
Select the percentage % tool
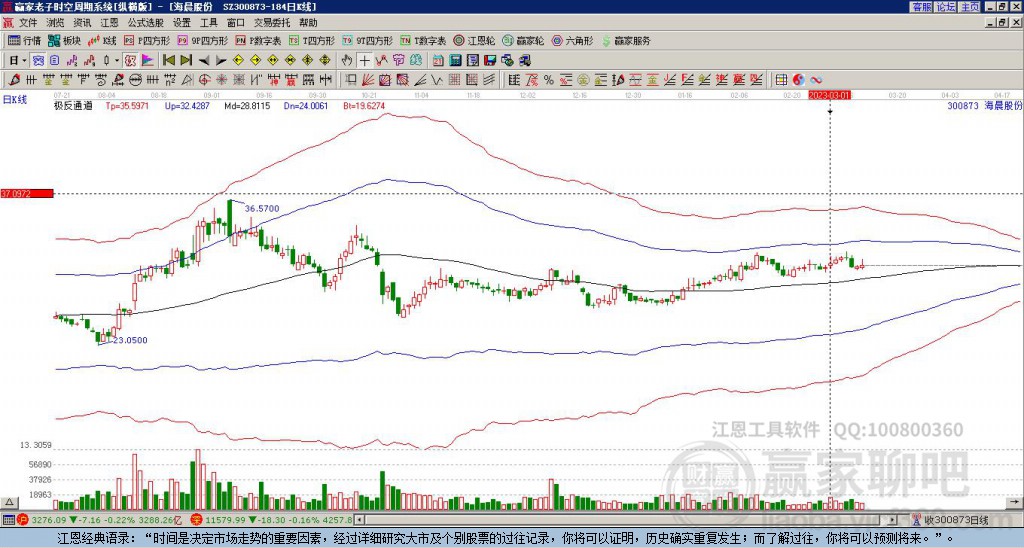[x=549, y=80]
